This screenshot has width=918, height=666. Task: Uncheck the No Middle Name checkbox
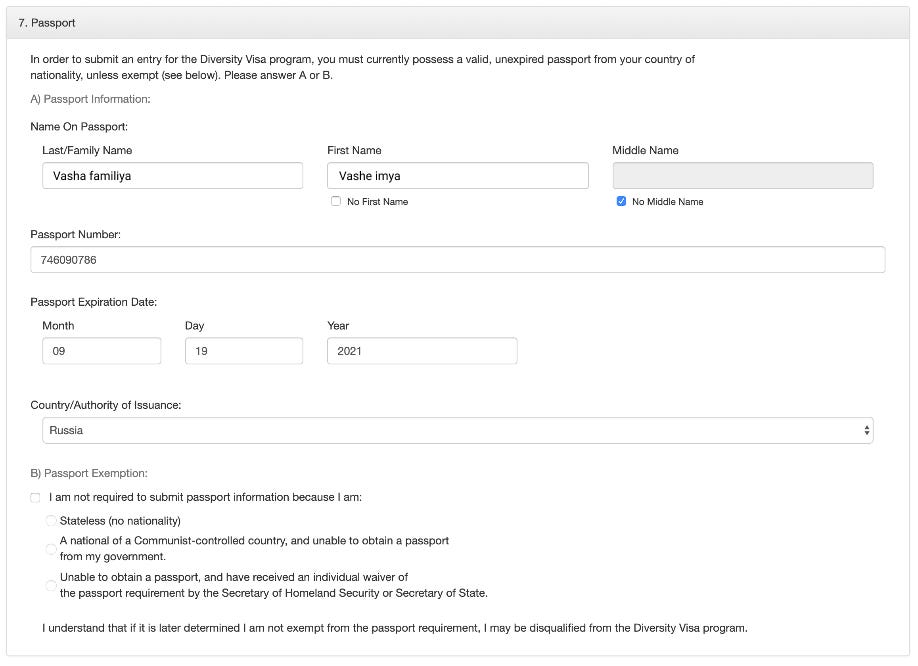pyautogui.click(x=621, y=201)
